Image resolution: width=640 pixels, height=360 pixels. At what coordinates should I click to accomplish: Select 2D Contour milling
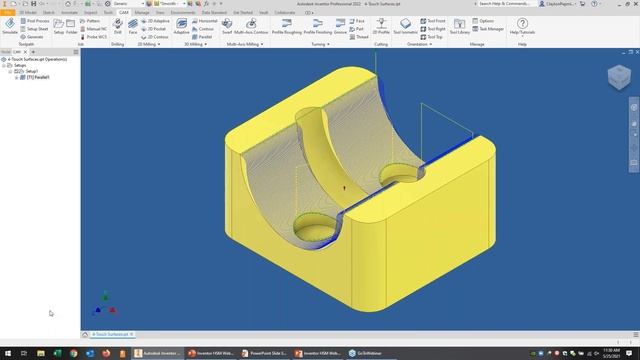point(154,37)
